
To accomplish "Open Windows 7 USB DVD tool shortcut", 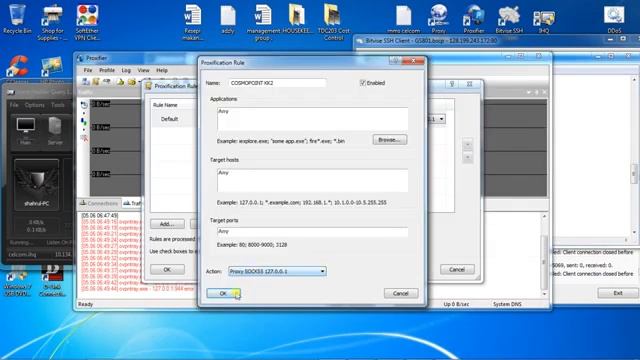I will (17, 281).
